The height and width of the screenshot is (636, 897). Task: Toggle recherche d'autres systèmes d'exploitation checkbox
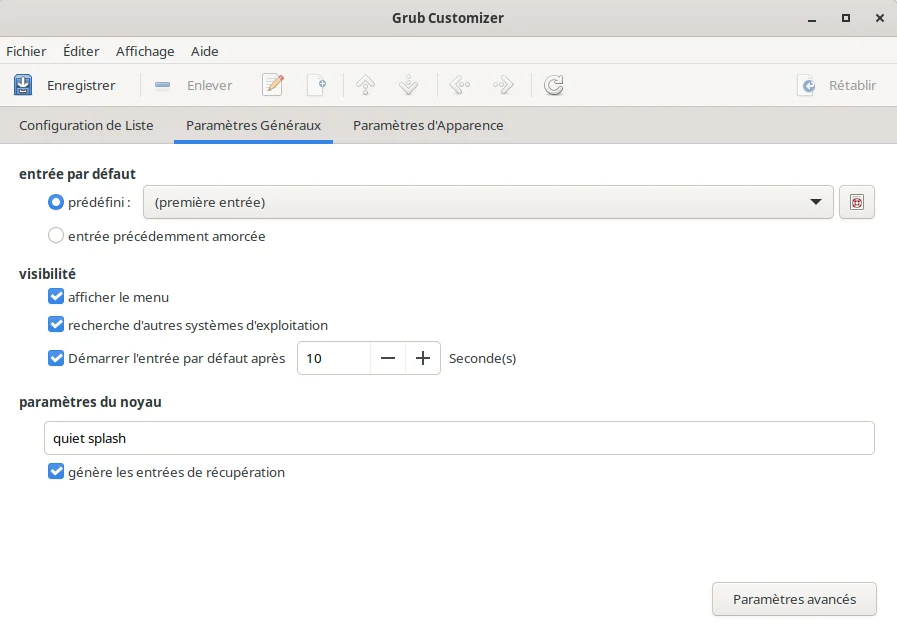55,324
